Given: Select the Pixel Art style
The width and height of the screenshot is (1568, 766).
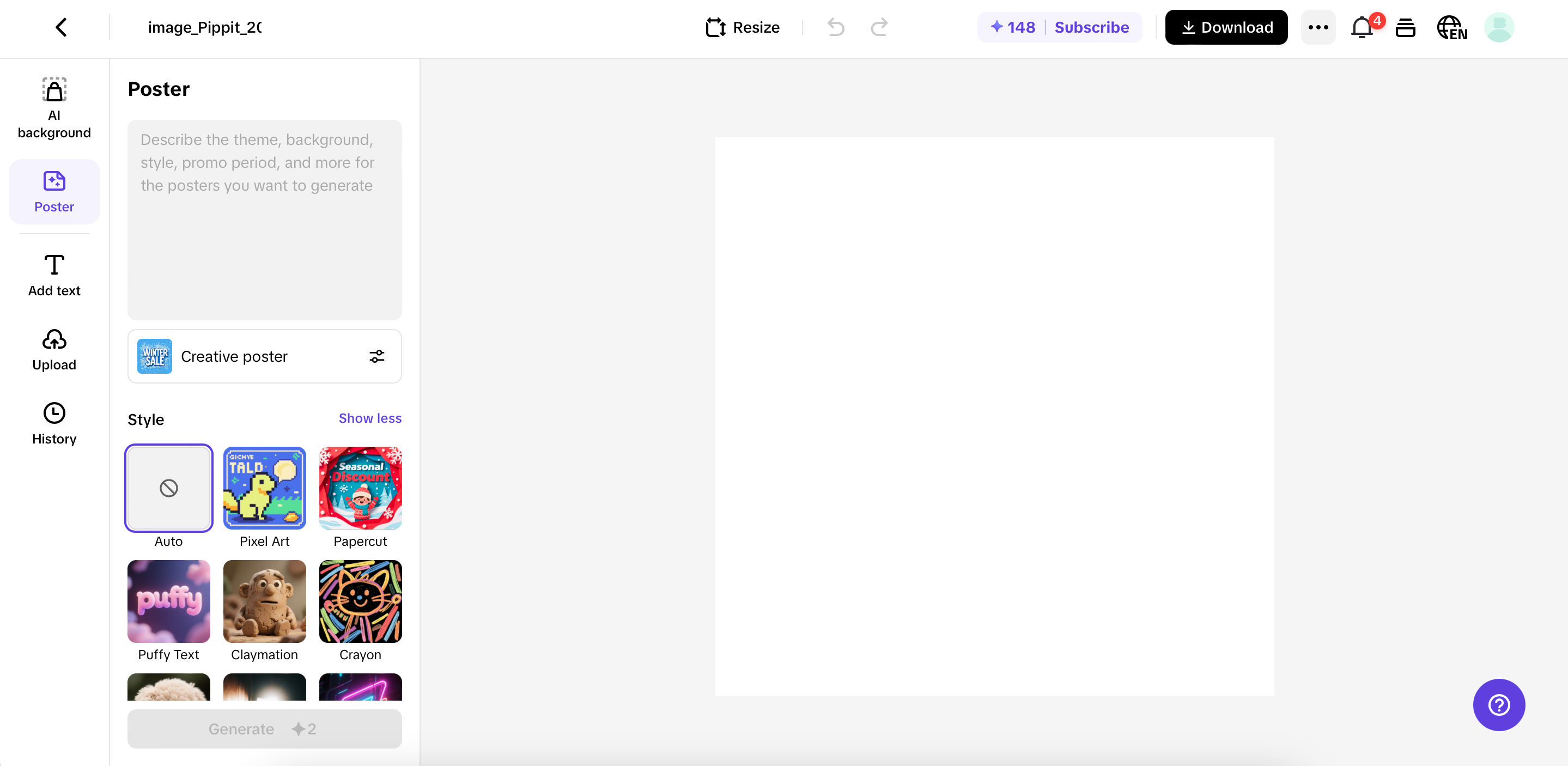Looking at the screenshot, I should 264,488.
